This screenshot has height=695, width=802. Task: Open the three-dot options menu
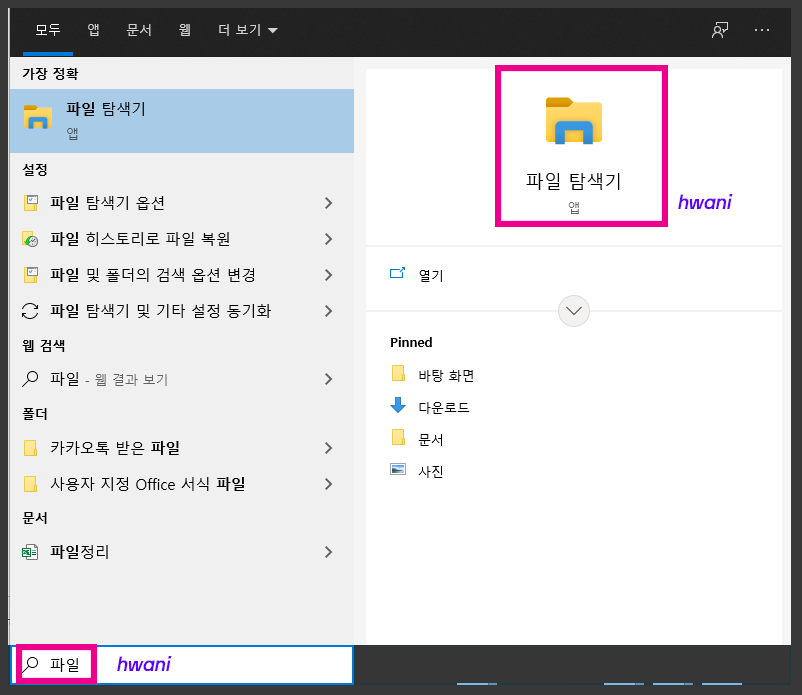click(762, 30)
